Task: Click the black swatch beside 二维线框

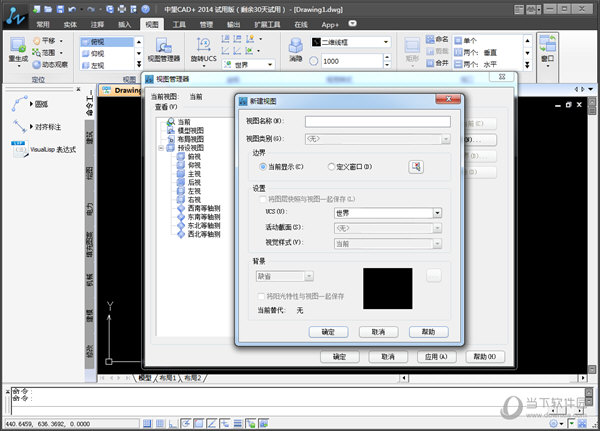Action: click(316, 42)
